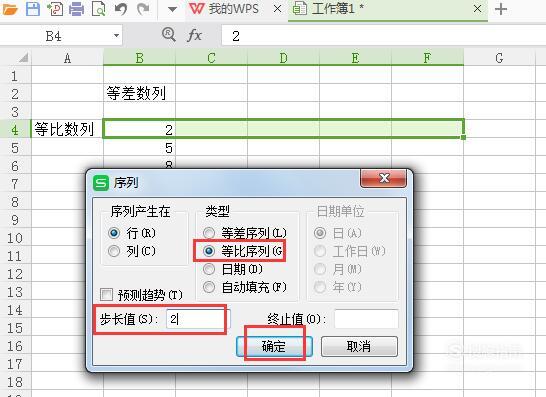Click the 确定 button
546x397 pixels.
click(274, 347)
